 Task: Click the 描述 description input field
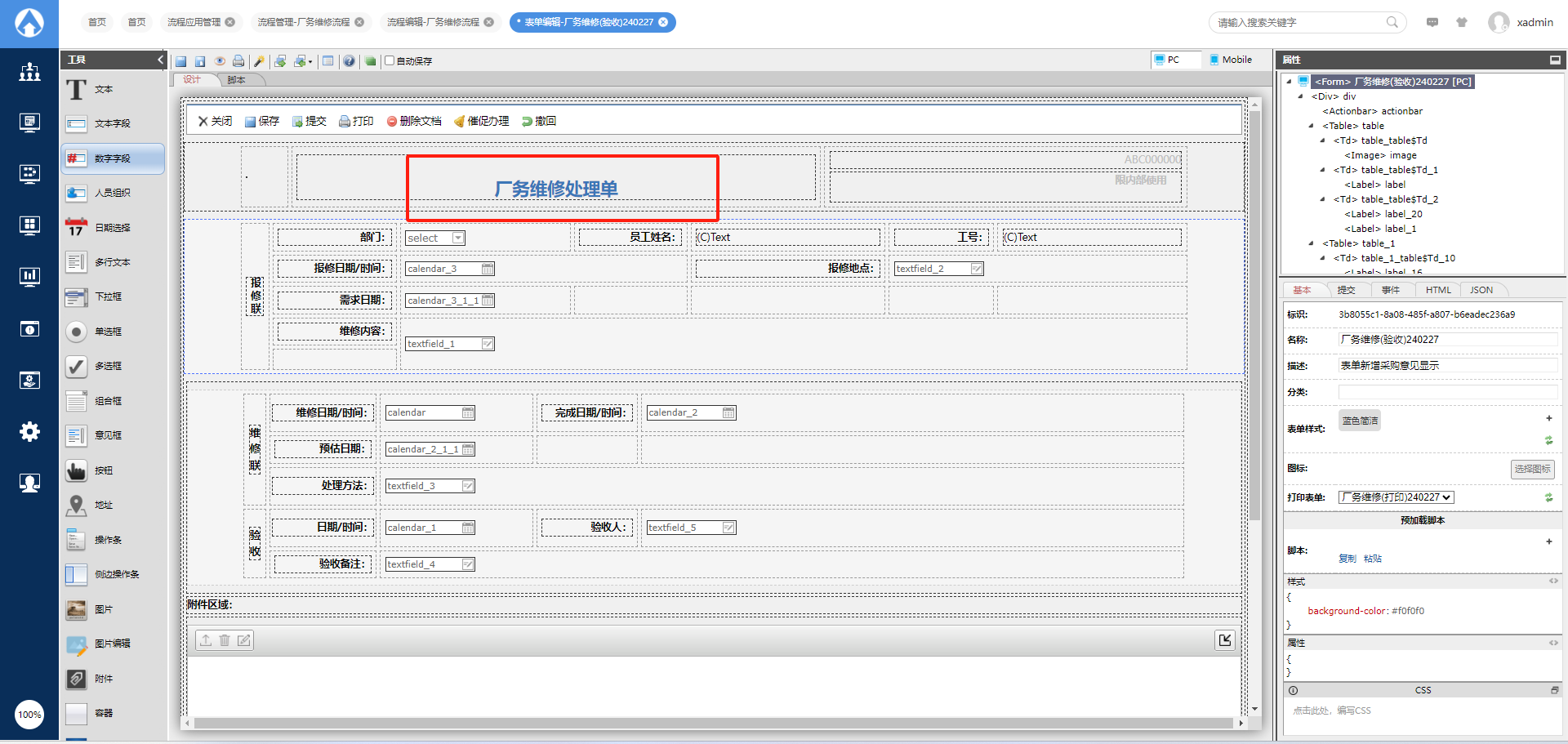[1448, 366]
